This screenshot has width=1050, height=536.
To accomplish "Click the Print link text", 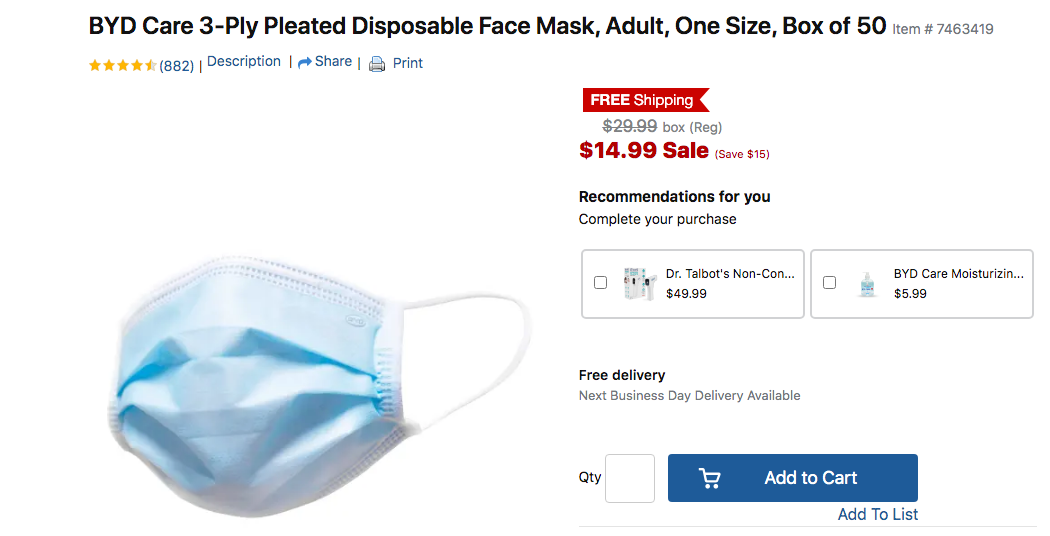I will click(408, 63).
